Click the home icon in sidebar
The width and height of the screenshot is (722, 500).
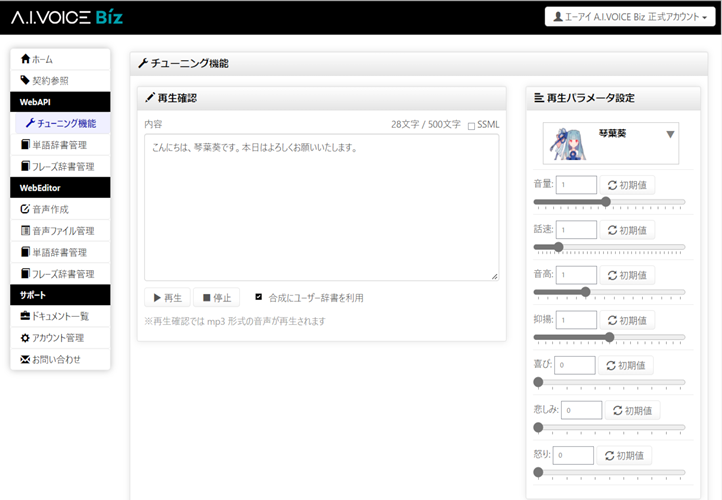25,58
